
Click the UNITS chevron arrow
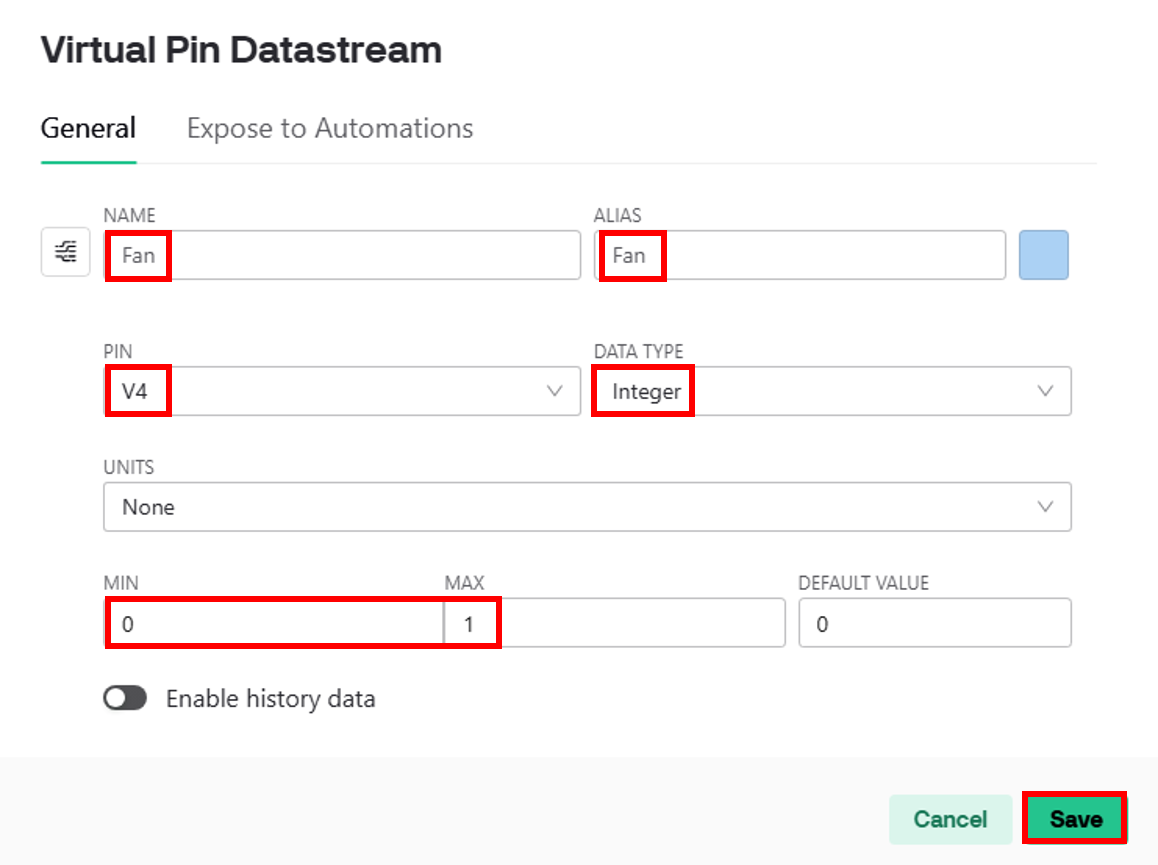click(x=1045, y=507)
